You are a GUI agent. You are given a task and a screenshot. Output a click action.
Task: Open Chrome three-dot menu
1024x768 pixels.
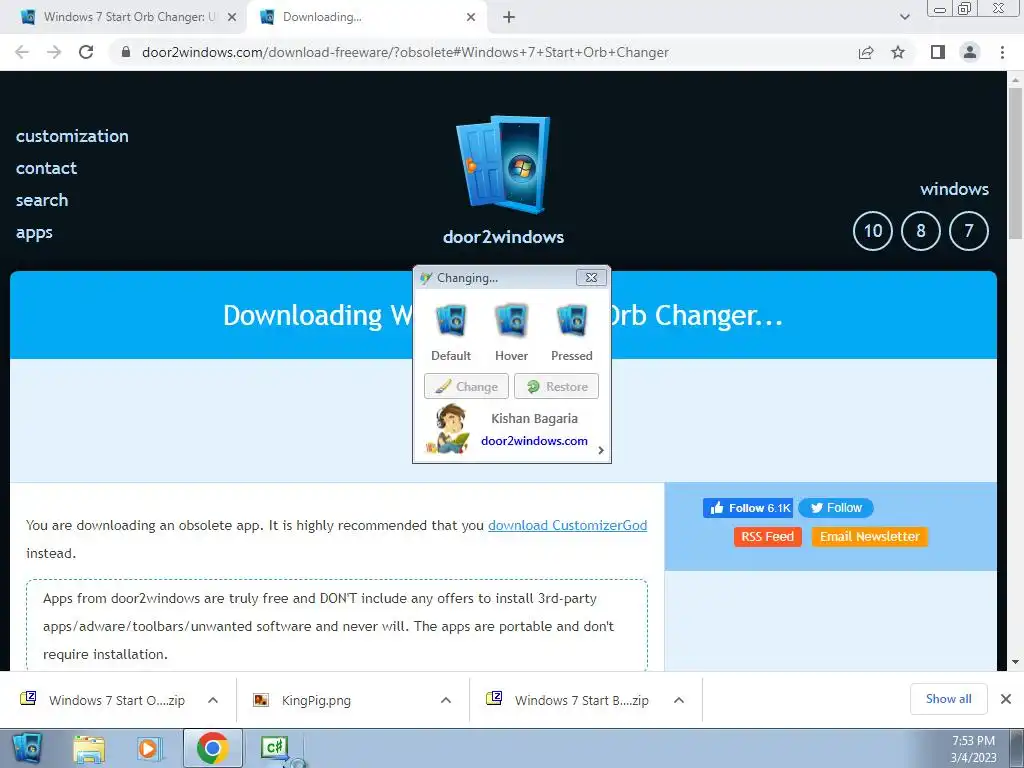(x=1002, y=52)
